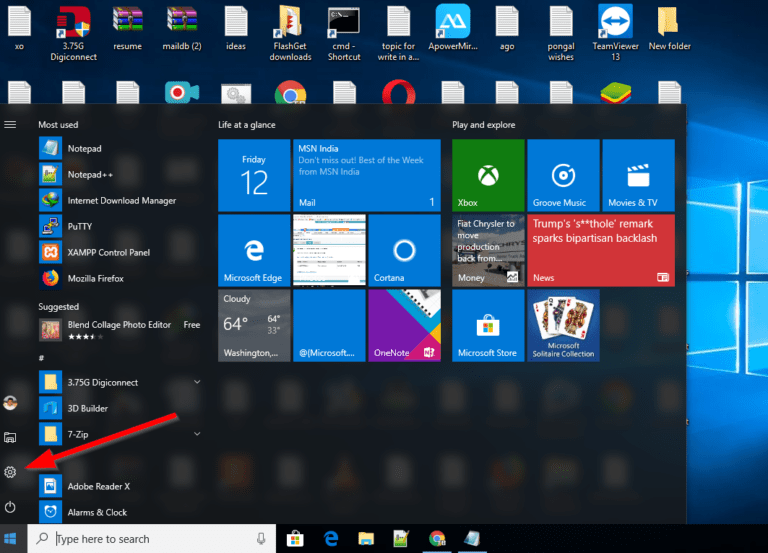Expand the hamburger menu in Start
Viewport: 768px width, 553px height.
[x=10, y=124]
